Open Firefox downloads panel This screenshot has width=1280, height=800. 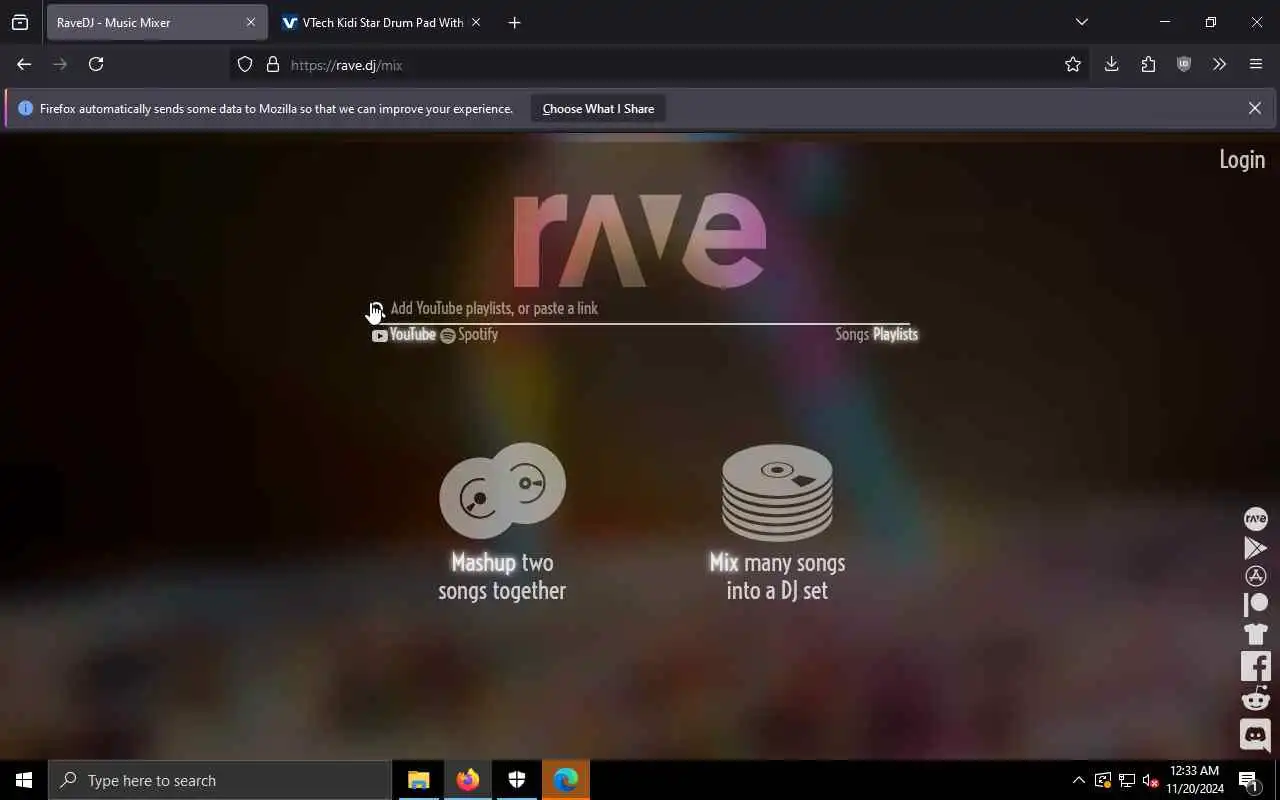1111,64
